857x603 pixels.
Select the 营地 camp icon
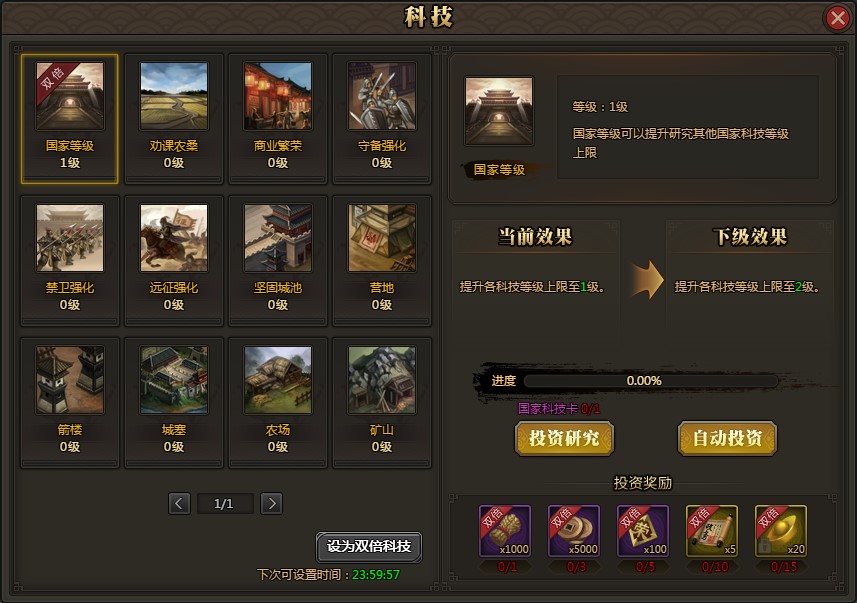381,238
